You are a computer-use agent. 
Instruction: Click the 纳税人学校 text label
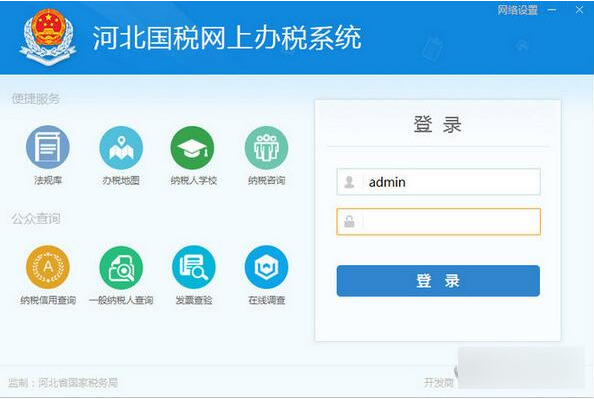pos(194,180)
